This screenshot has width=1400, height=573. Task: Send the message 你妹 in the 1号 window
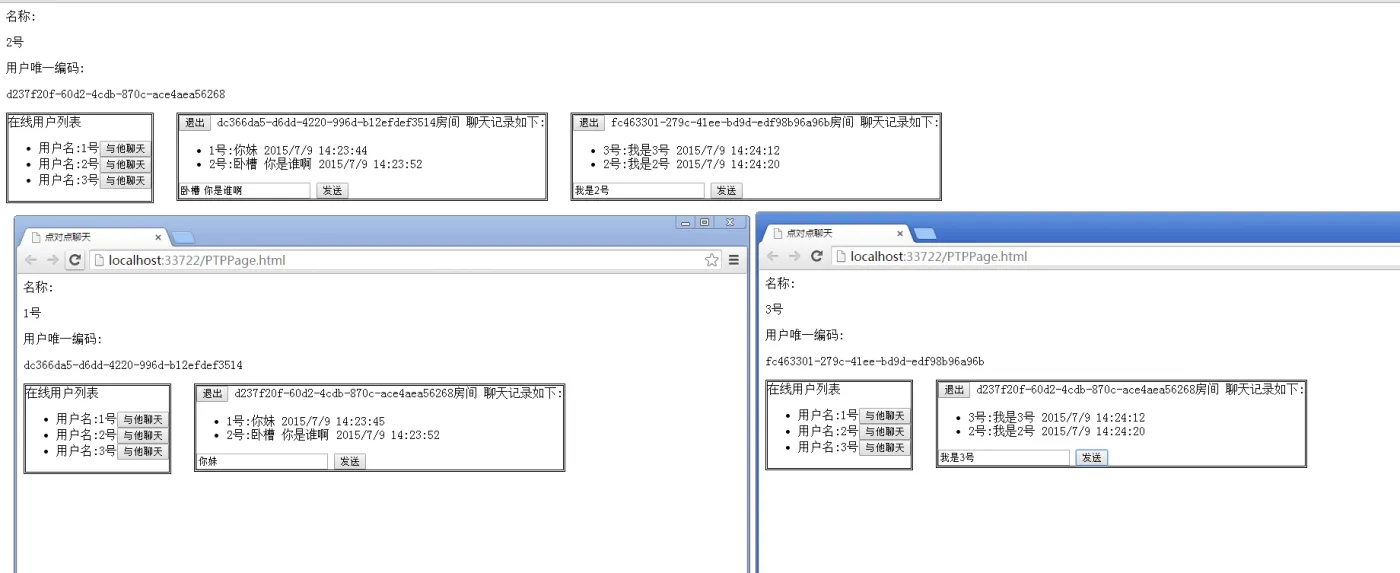coord(350,462)
